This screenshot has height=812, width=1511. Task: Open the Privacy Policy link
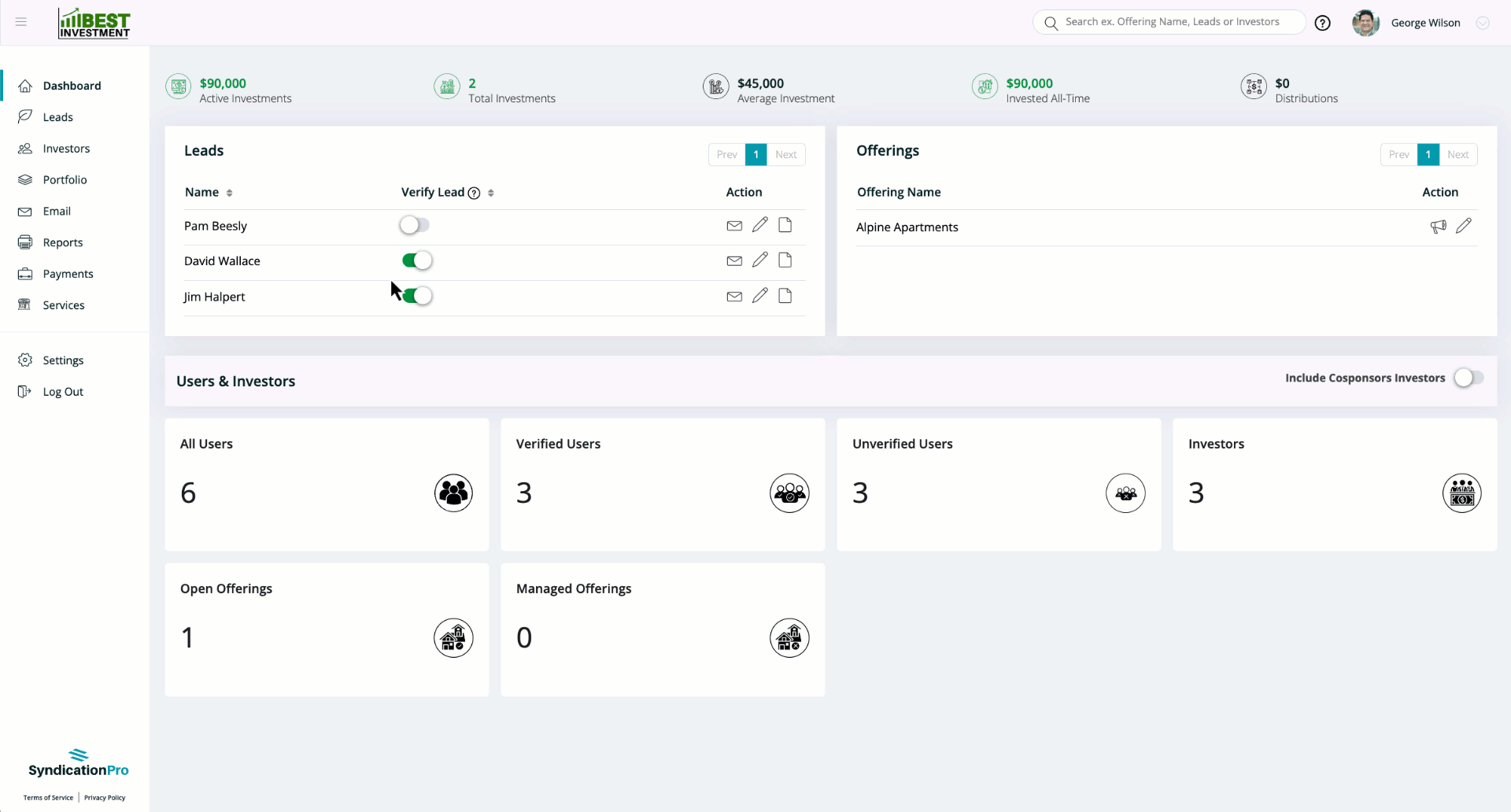104,797
